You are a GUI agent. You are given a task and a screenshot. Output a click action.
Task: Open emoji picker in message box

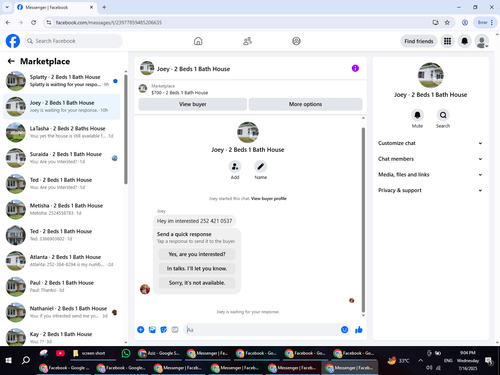(345, 330)
